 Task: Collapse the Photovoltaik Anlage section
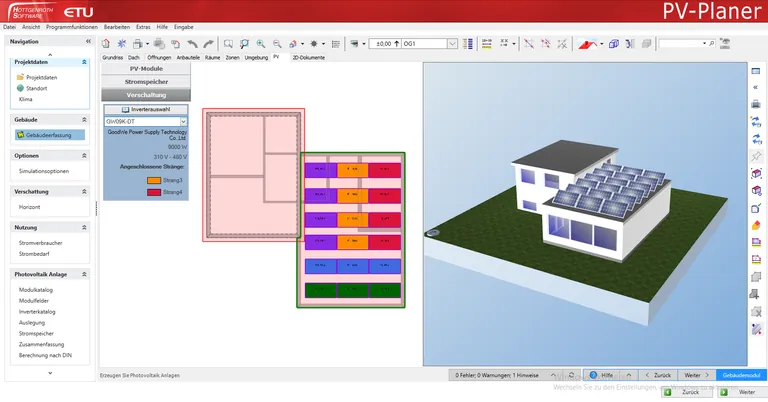coord(85,274)
